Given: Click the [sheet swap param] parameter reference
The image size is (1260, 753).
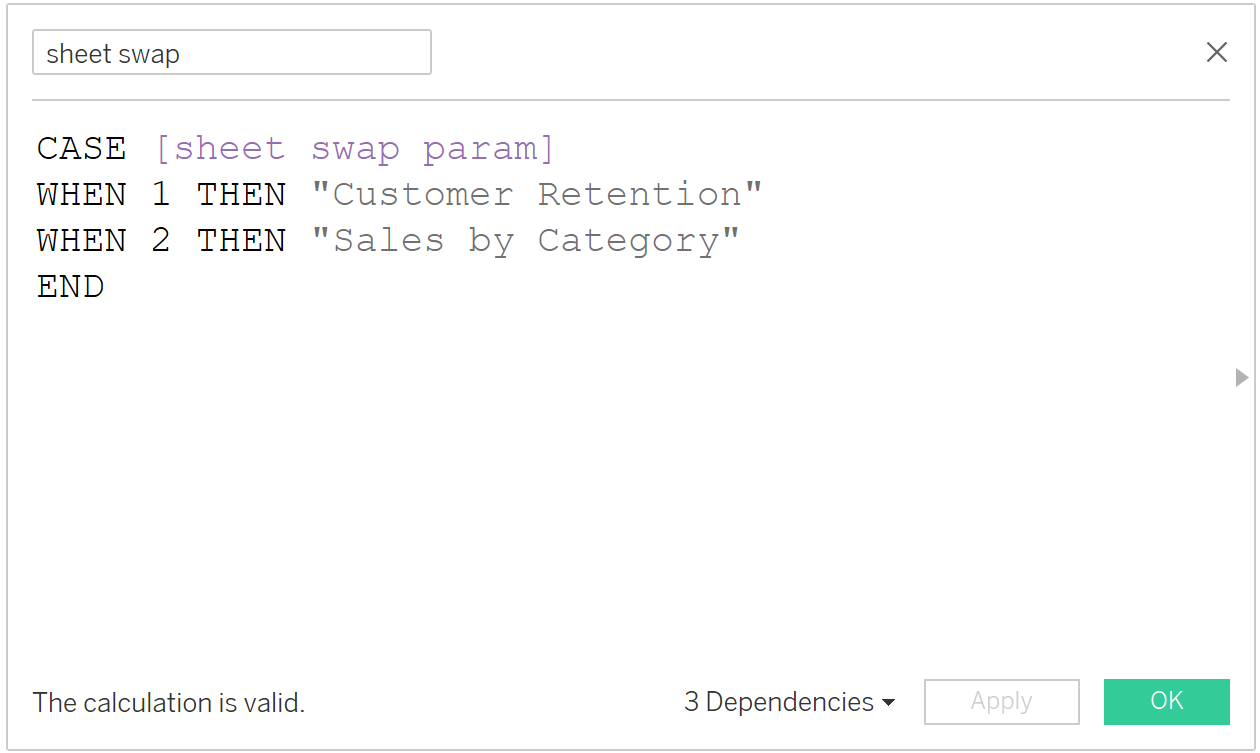Looking at the screenshot, I should pyautogui.click(x=355, y=149).
